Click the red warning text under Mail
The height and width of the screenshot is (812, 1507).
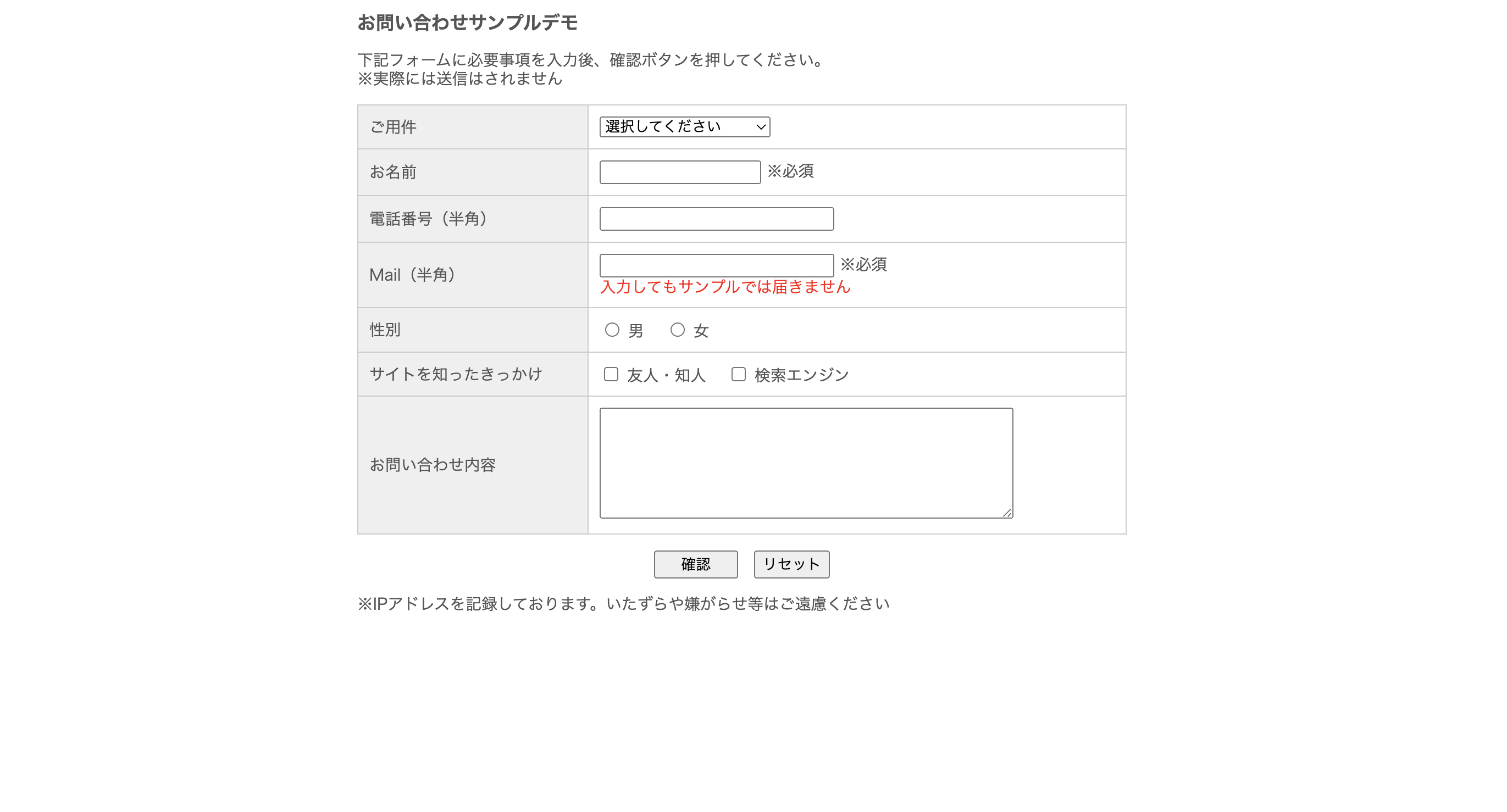(x=724, y=288)
